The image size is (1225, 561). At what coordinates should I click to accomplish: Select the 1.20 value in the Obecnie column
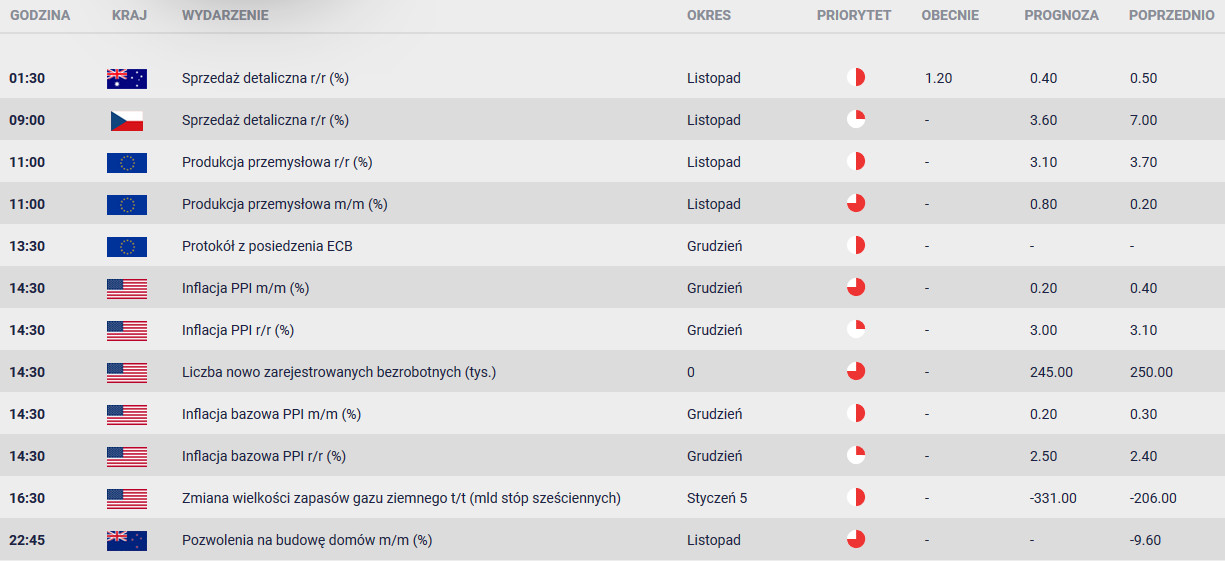(x=939, y=78)
